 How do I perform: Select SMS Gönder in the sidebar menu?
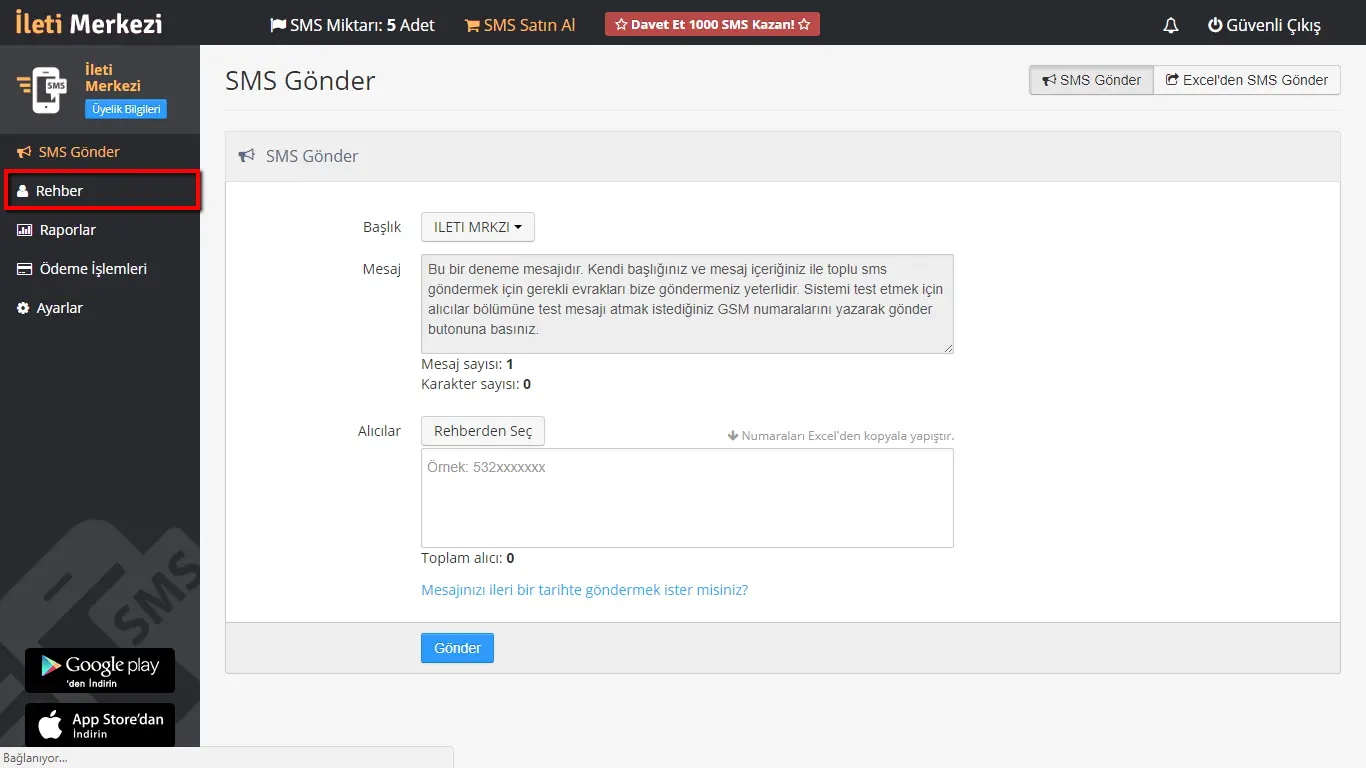pos(100,152)
